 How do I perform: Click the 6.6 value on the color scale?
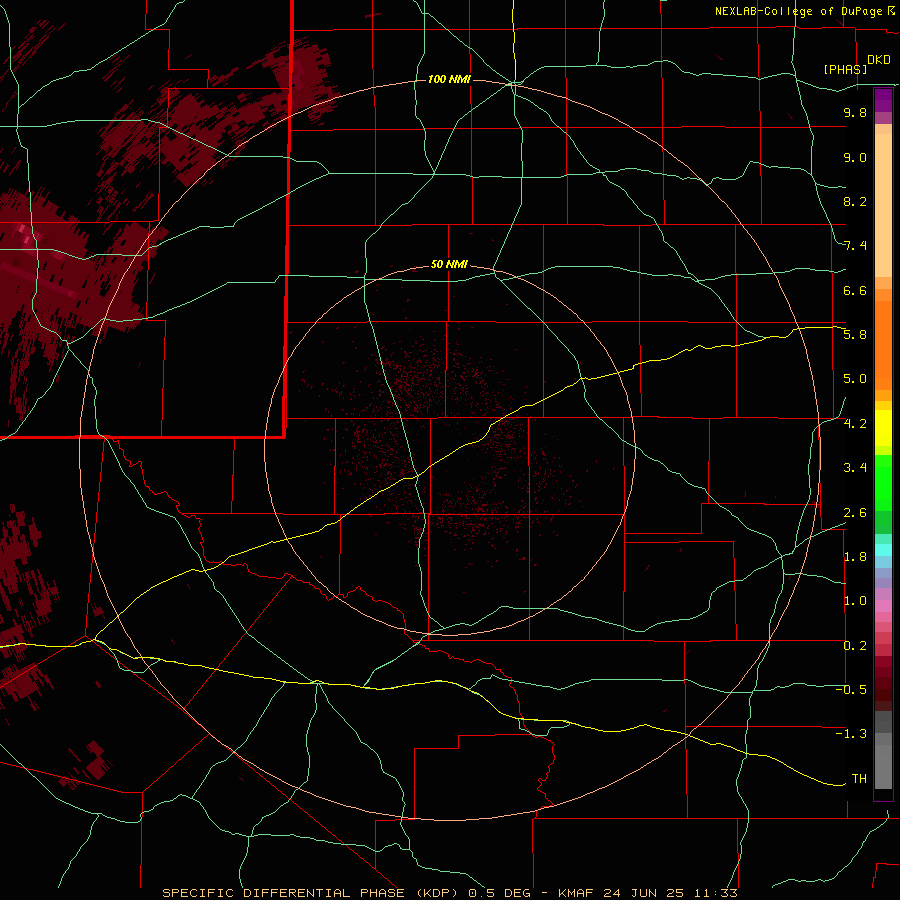[855, 290]
